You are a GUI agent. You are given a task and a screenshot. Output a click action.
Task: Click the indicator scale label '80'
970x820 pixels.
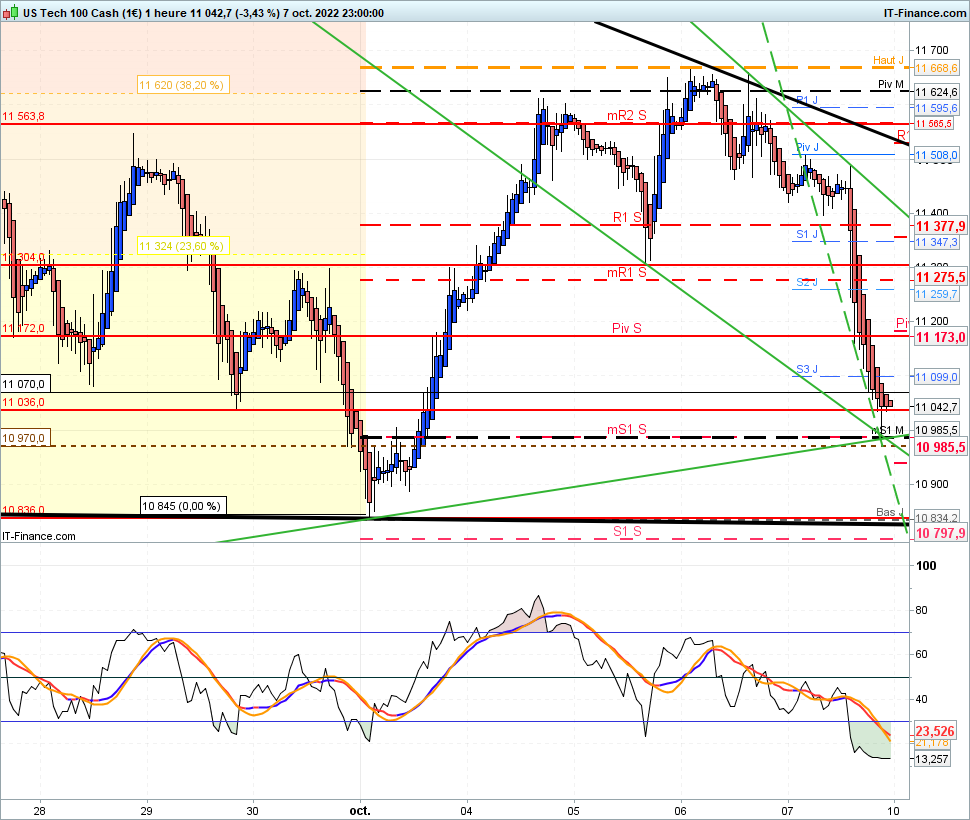pos(922,610)
